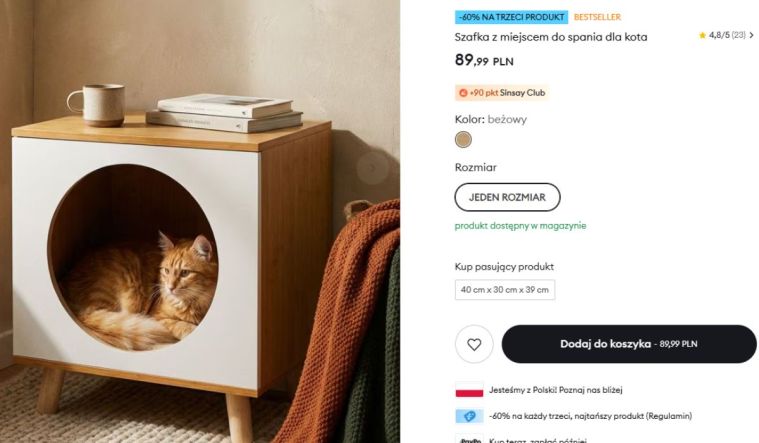Open Jesteśmy z Polski! Poznaj nas bliżej link

tap(556, 390)
